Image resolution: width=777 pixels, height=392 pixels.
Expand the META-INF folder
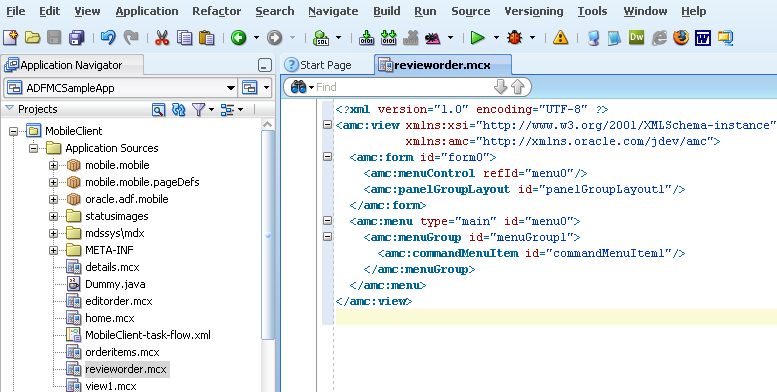pyautogui.click(x=54, y=250)
